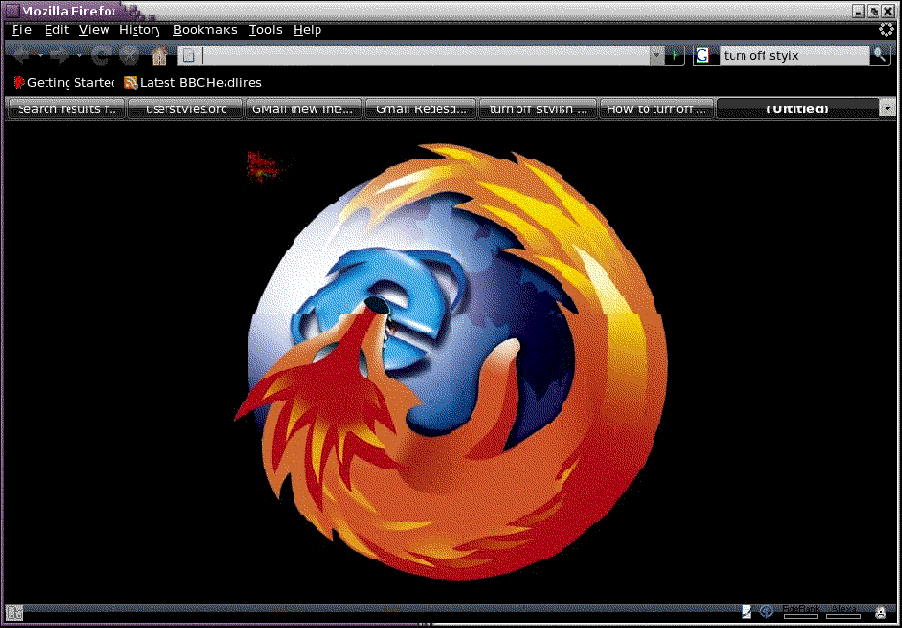902x628 pixels.
Task: Click the Firefox logo image on the page
Action: [450, 361]
